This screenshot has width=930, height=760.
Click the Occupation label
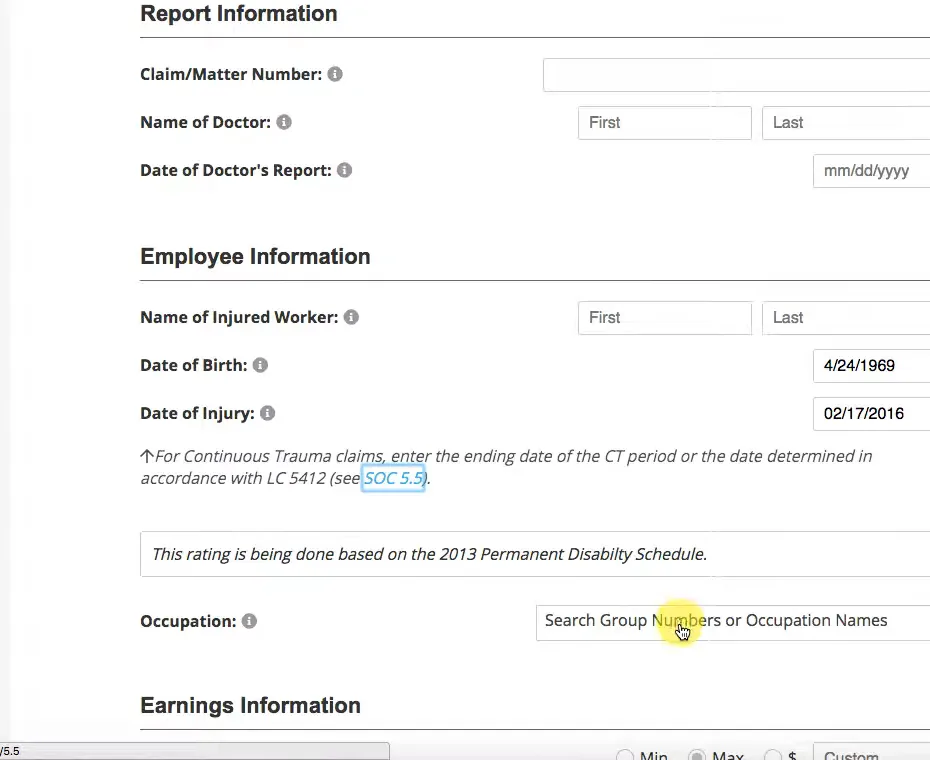188,621
